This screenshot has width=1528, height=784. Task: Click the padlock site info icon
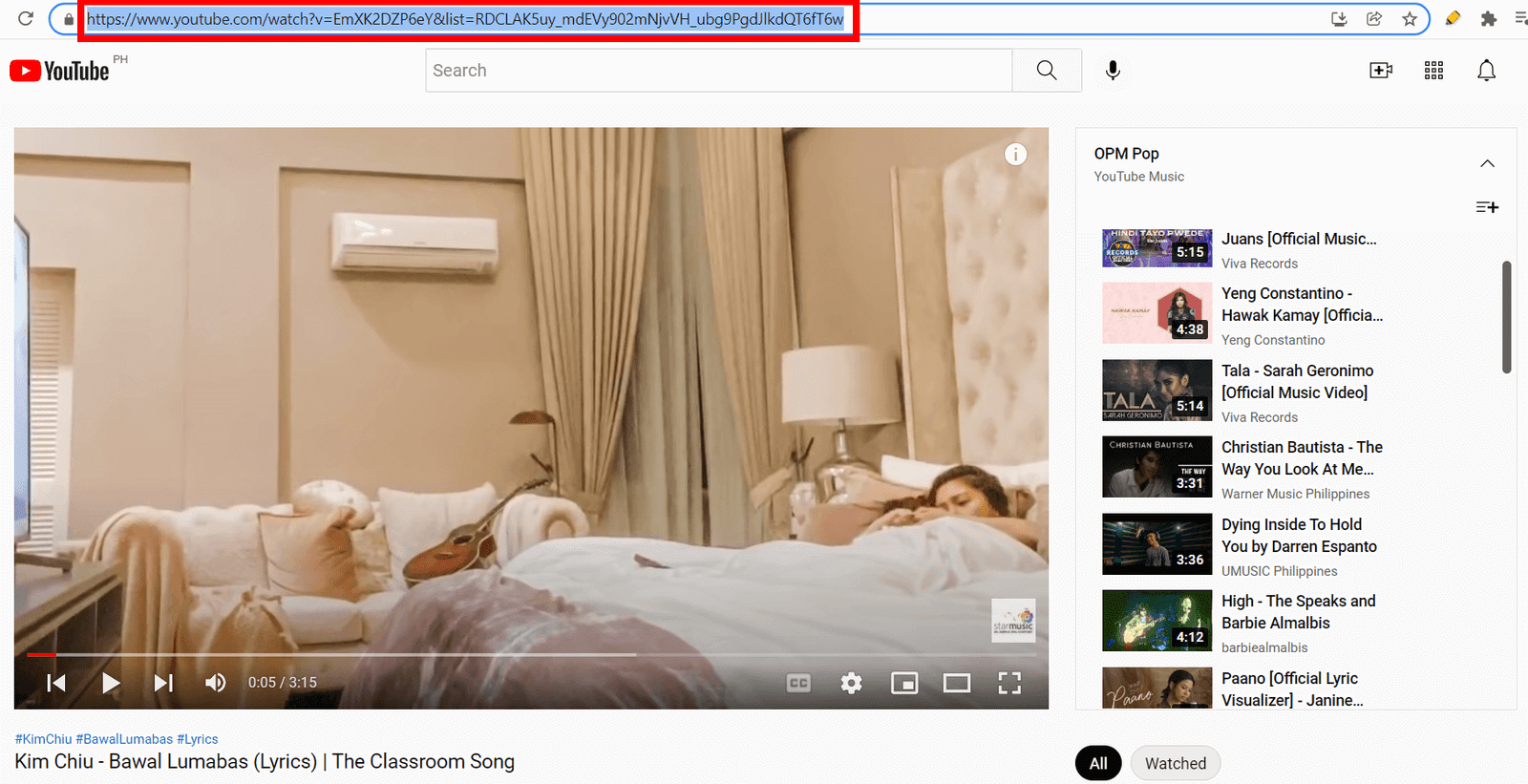click(x=68, y=19)
